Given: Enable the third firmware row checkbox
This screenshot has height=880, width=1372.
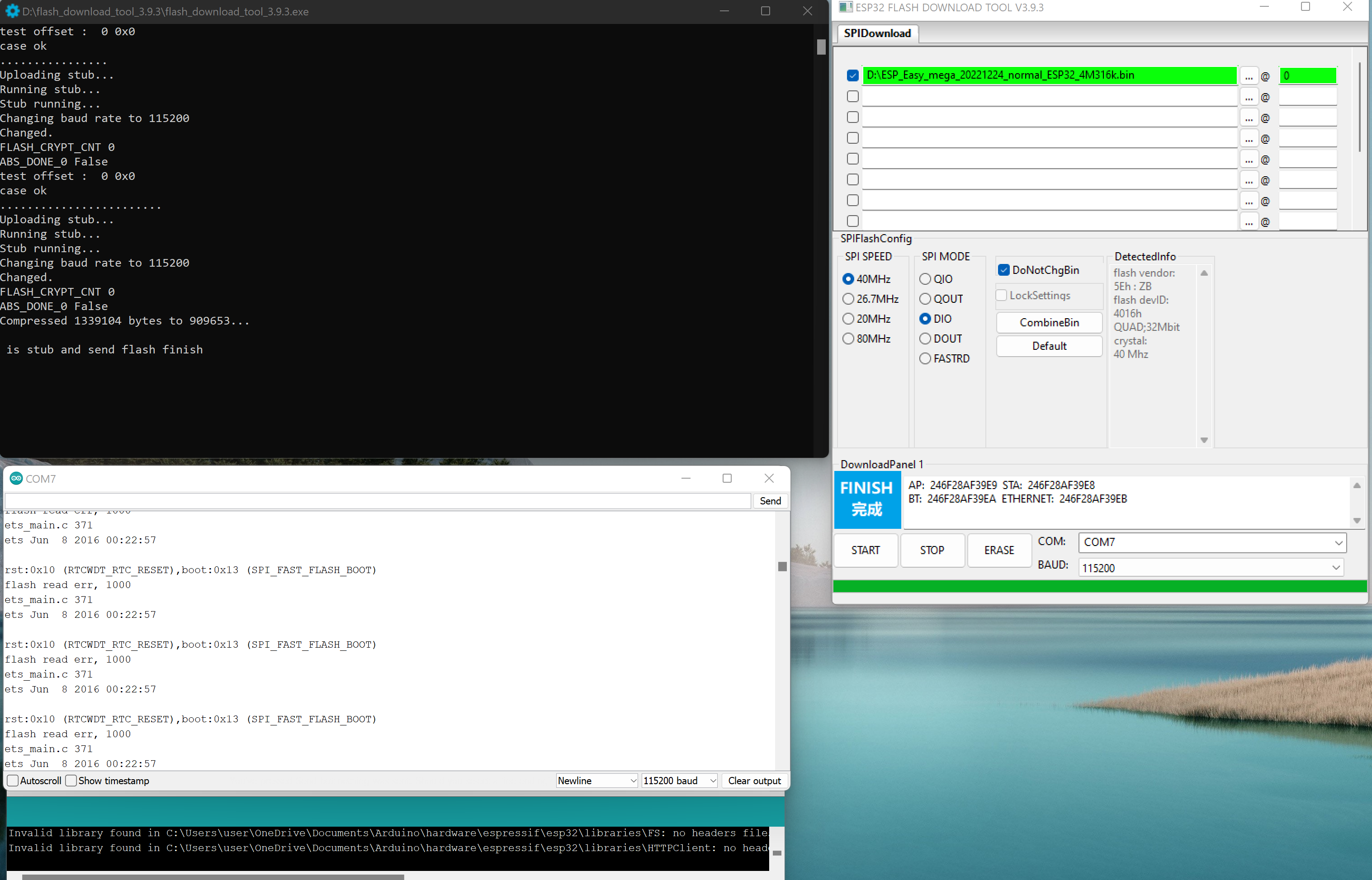Looking at the screenshot, I should tap(852, 117).
